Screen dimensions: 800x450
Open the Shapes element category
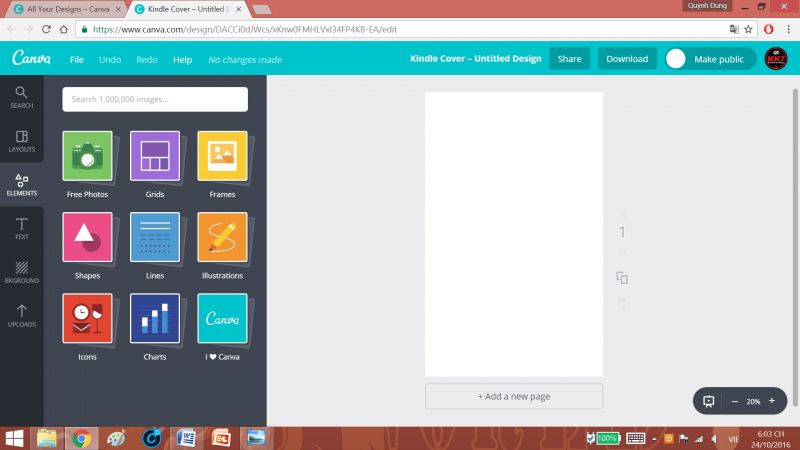pos(87,238)
